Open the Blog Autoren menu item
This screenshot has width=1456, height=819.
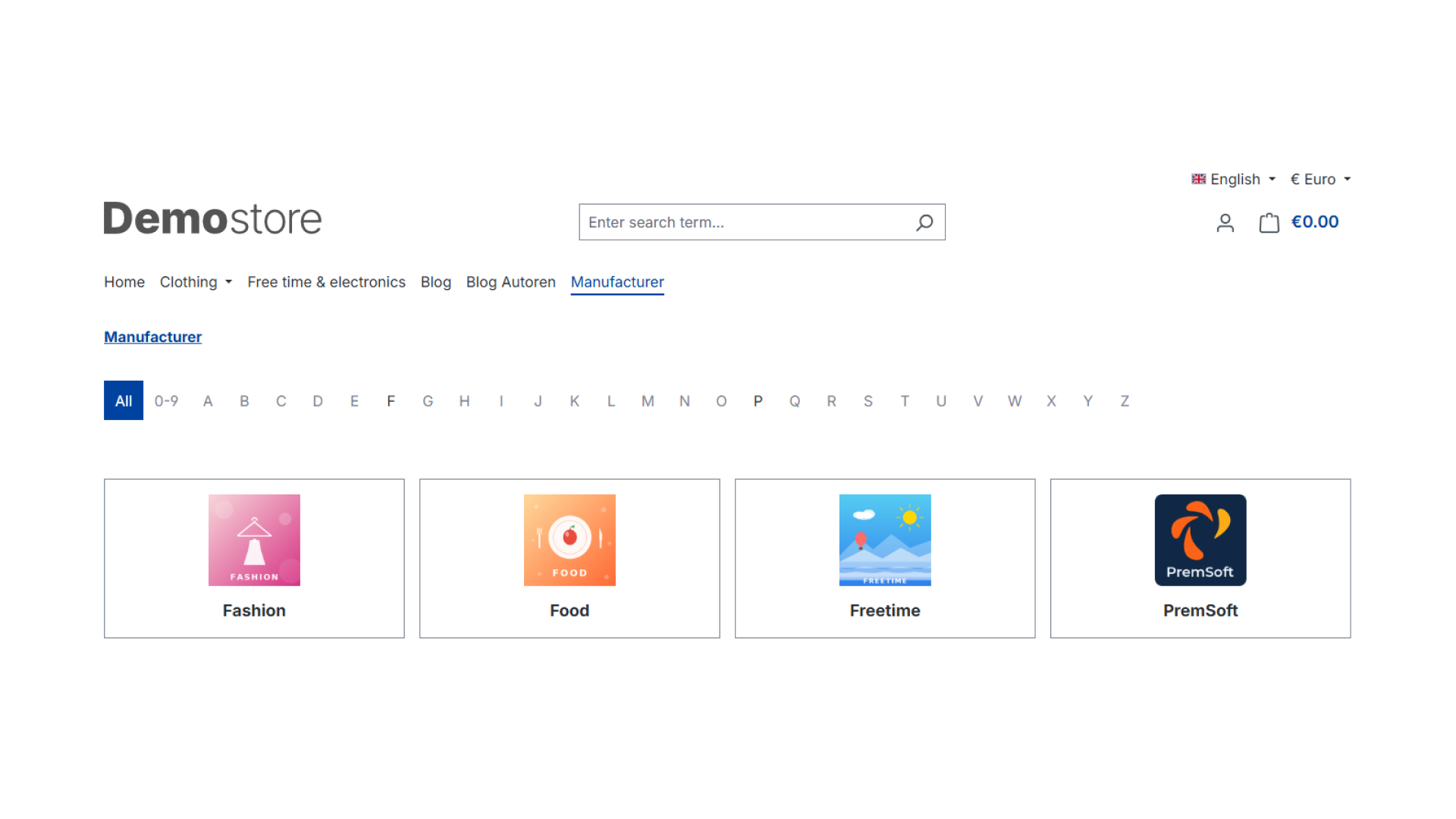511,282
